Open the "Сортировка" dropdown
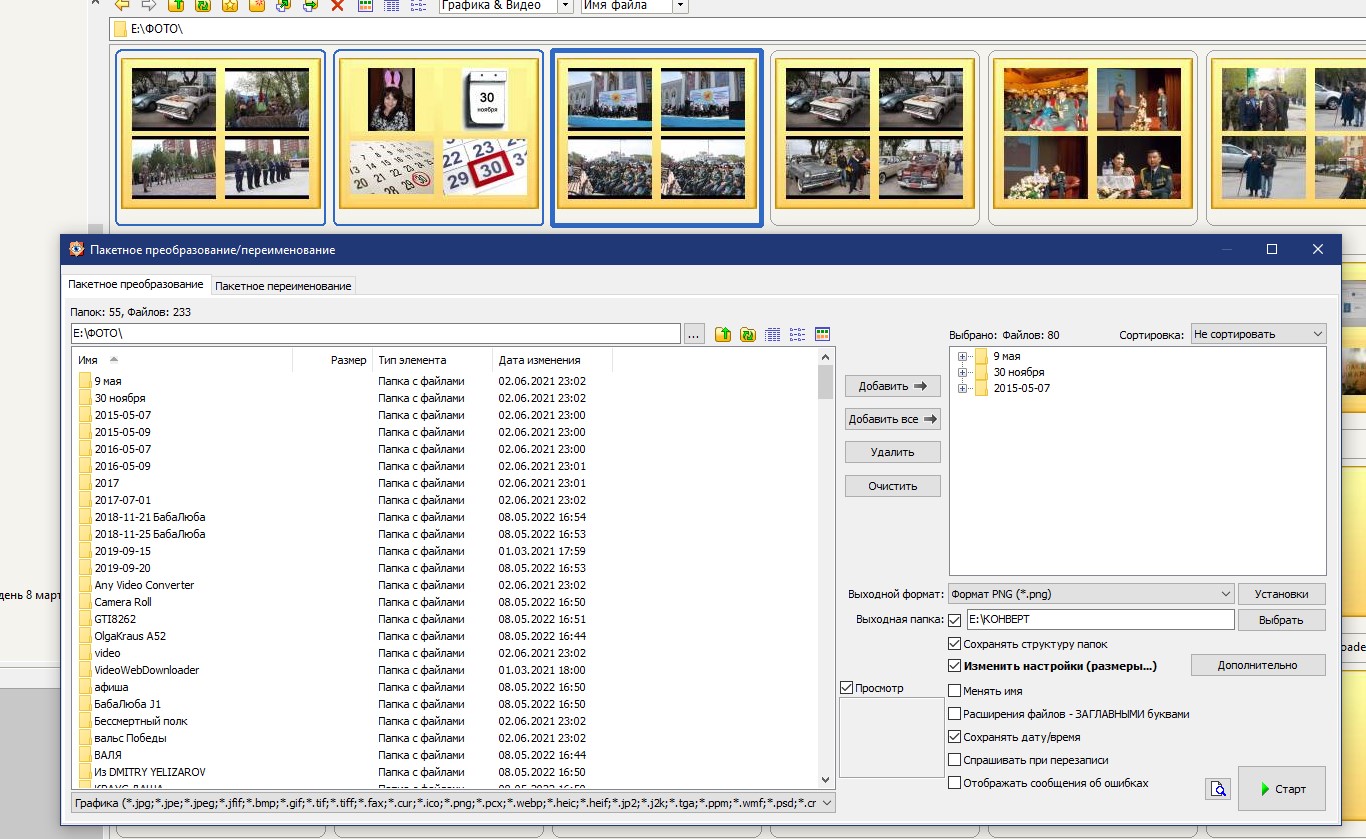1366x839 pixels. (x=1258, y=334)
